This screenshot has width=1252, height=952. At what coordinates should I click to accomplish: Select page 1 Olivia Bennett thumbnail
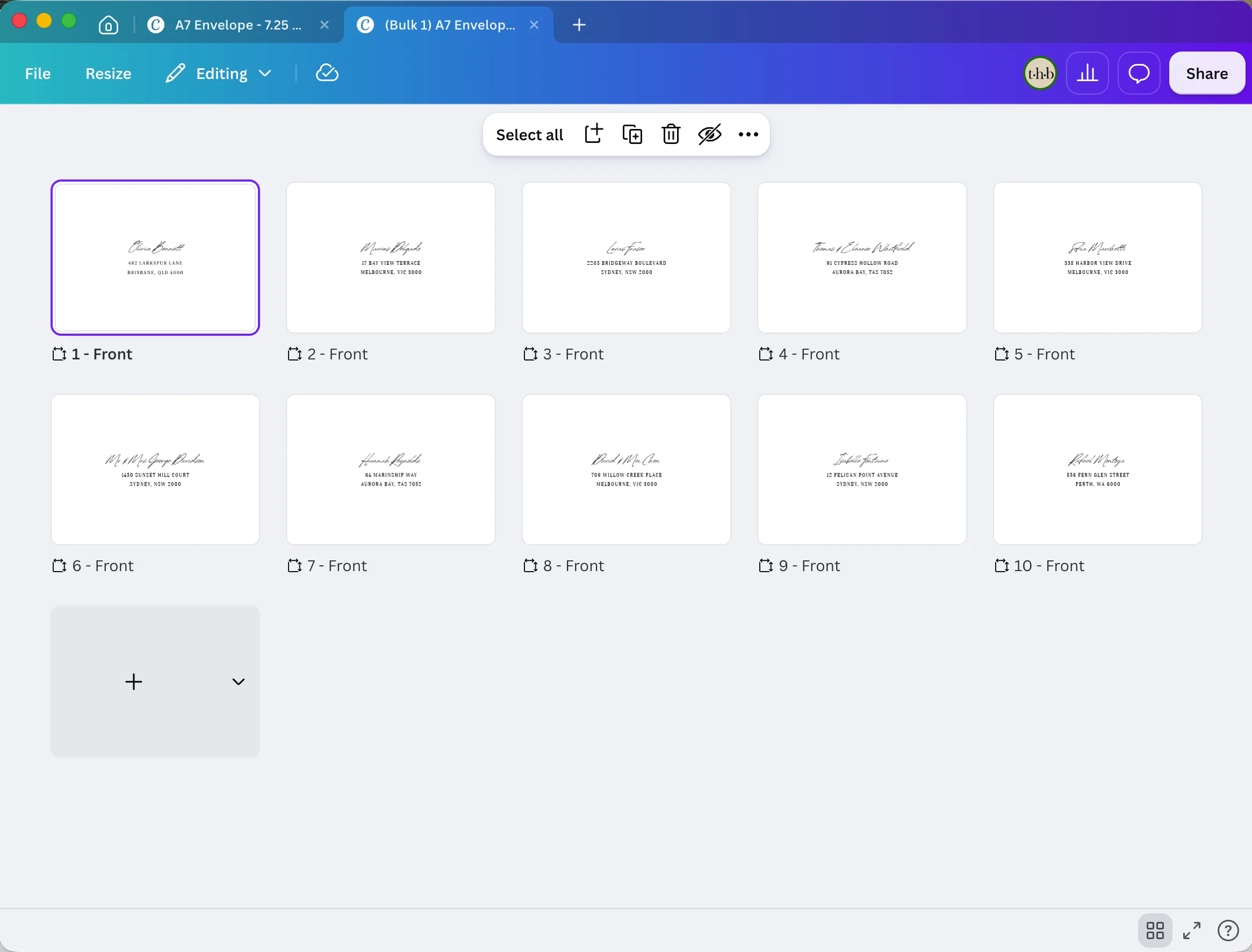pyautogui.click(x=155, y=258)
